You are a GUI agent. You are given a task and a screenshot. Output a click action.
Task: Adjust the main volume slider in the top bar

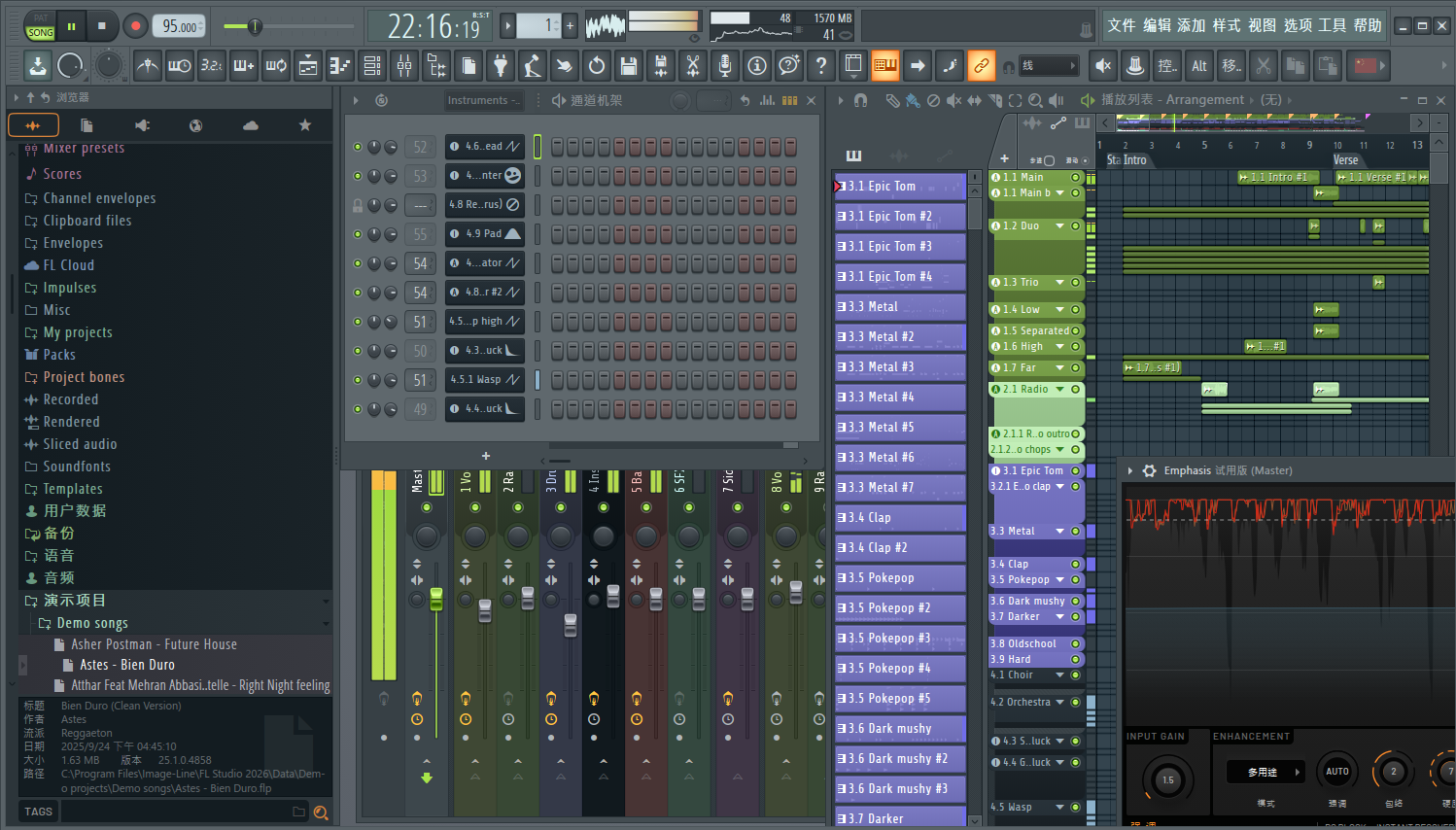[x=256, y=26]
